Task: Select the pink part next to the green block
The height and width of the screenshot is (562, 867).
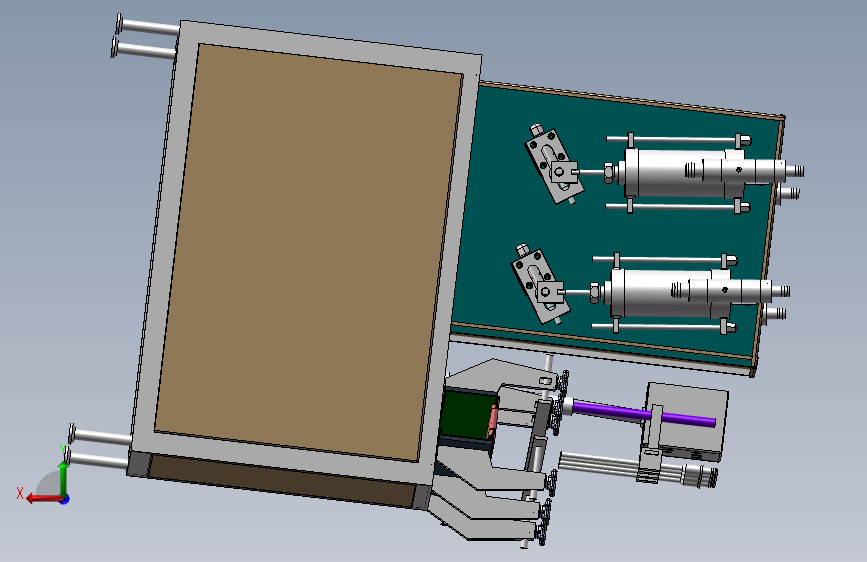Action: (x=493, y=420)
